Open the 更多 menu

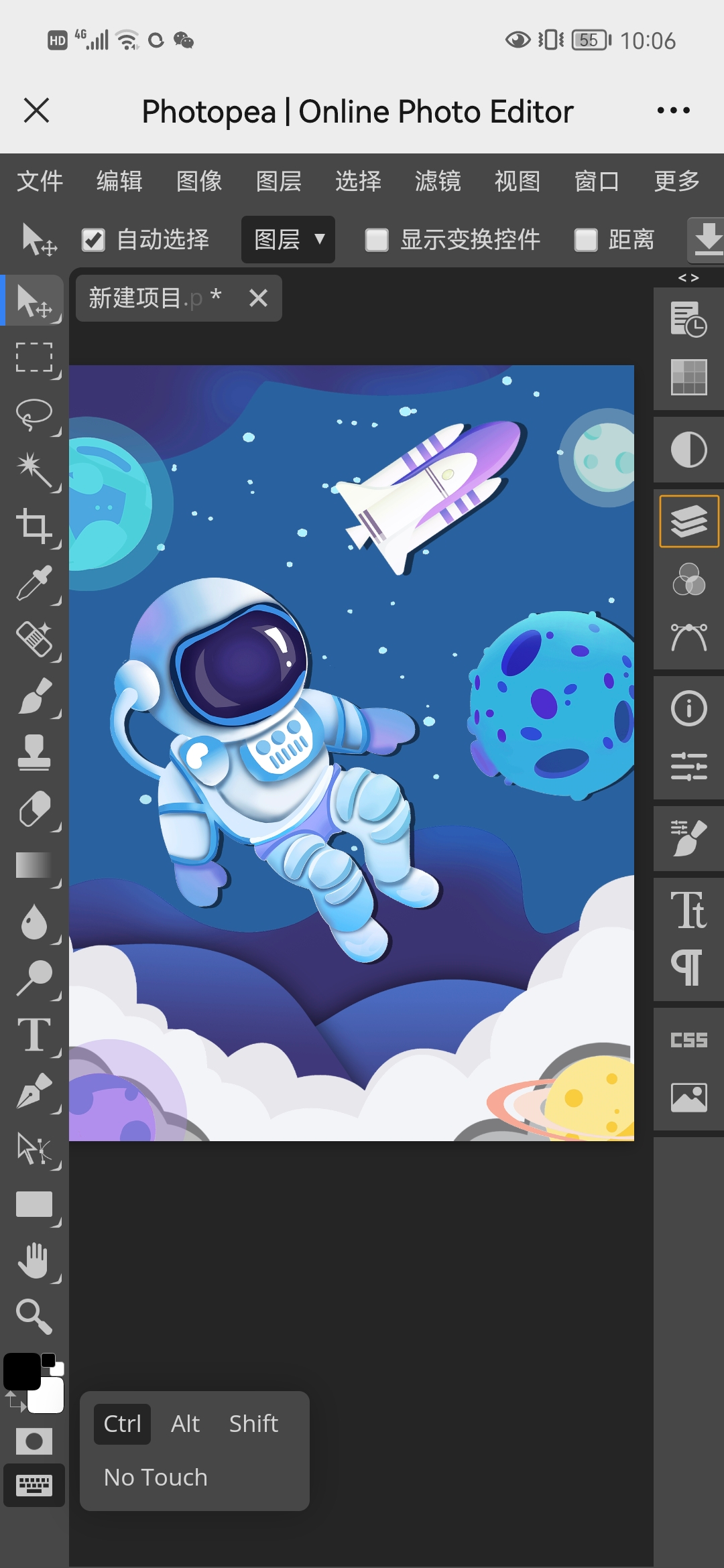677,181
